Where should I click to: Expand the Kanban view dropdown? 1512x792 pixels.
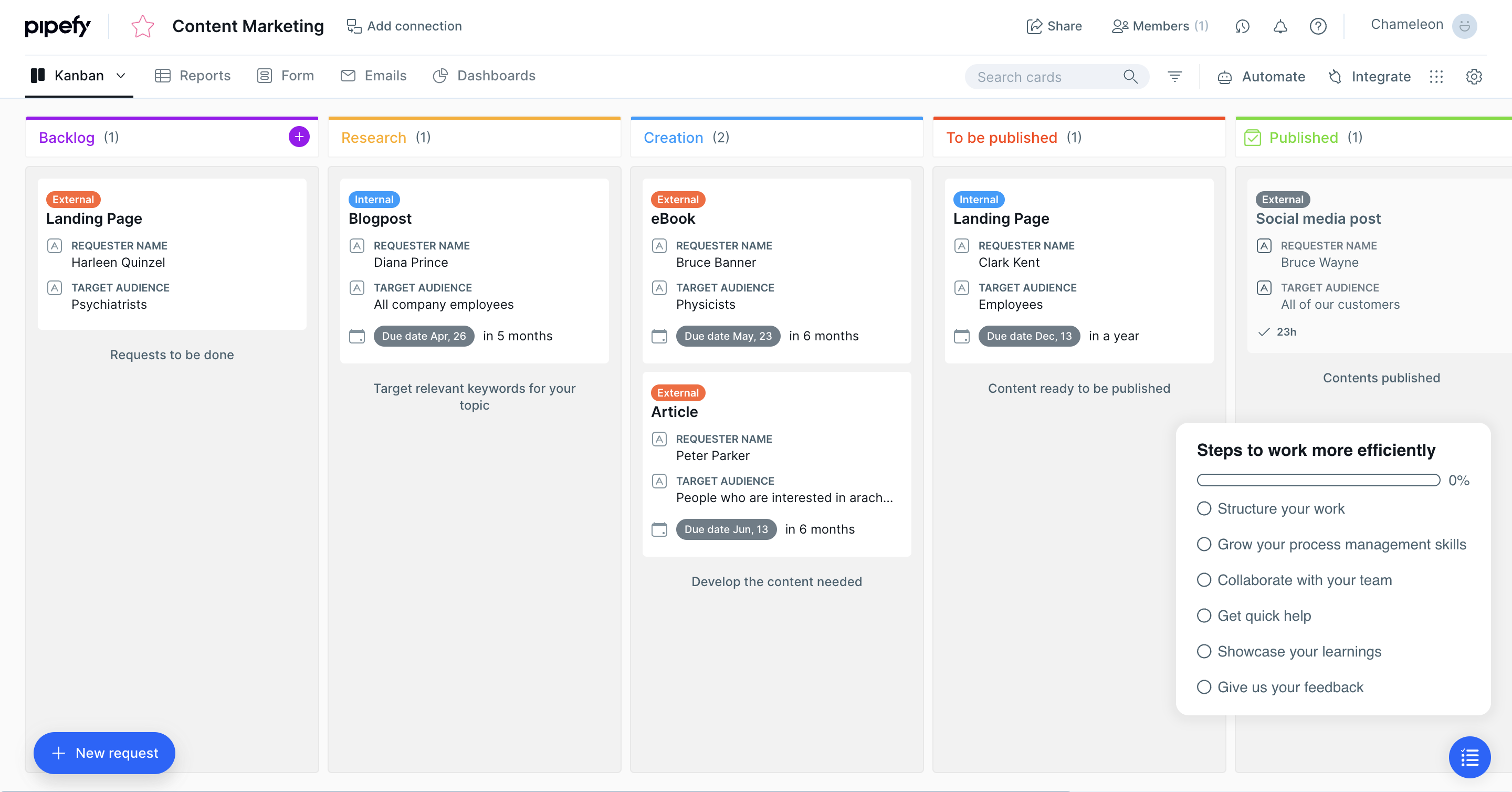pyautogui.click(x=121, y=75)
